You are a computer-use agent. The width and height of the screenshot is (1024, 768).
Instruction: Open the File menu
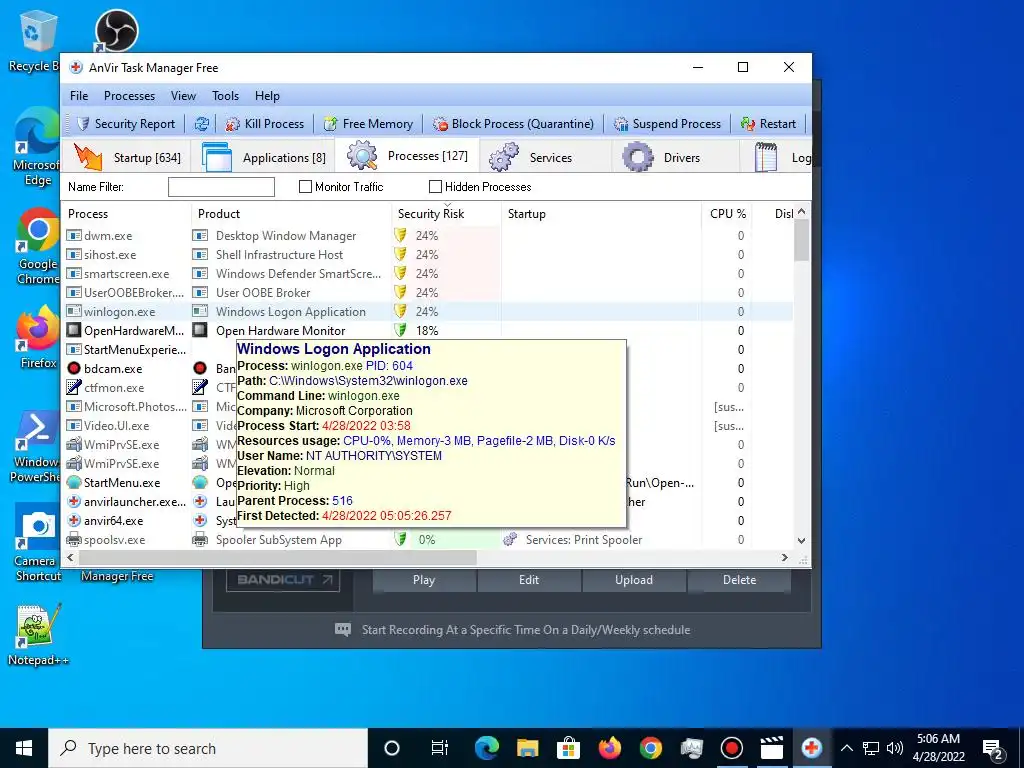pos(79,95)
